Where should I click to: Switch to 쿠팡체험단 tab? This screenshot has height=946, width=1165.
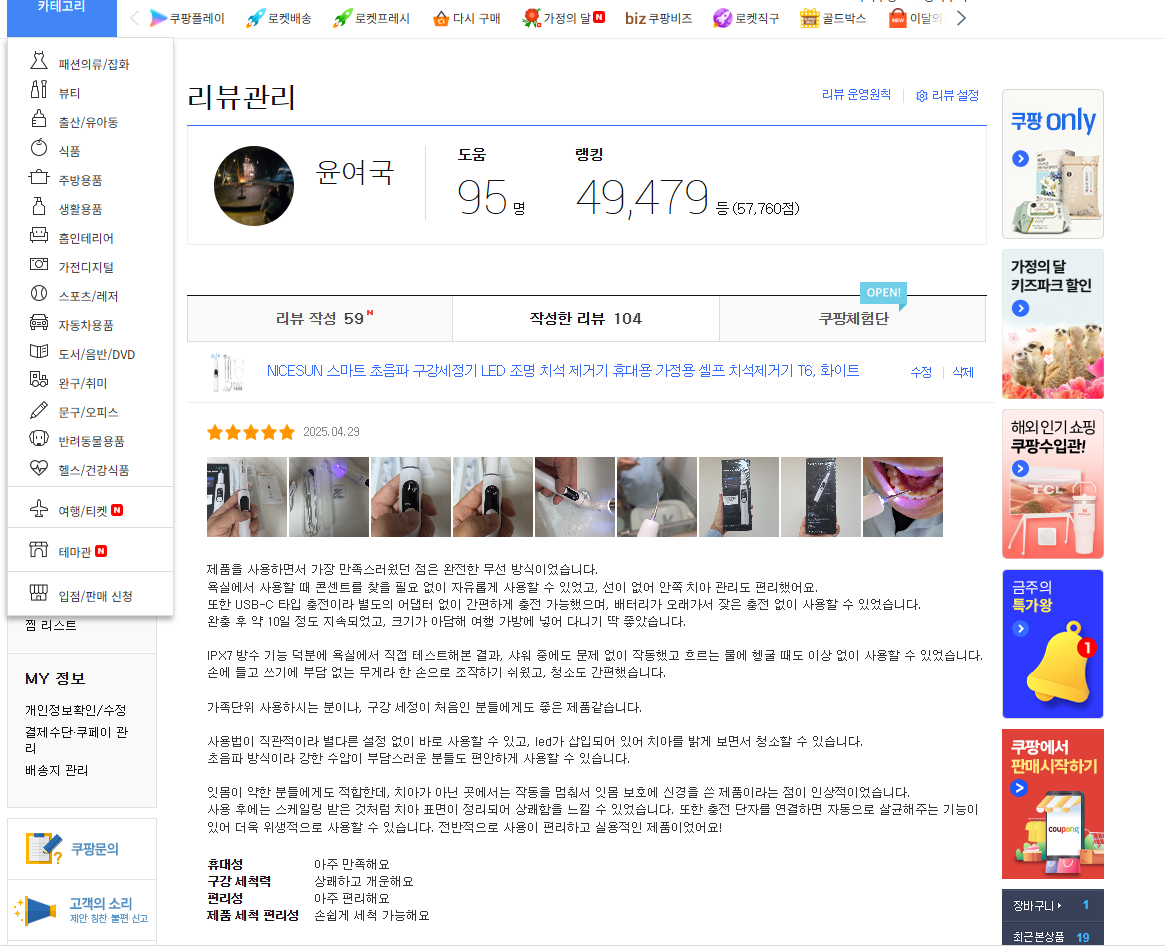pyautogui.click(x=853, y=318)
